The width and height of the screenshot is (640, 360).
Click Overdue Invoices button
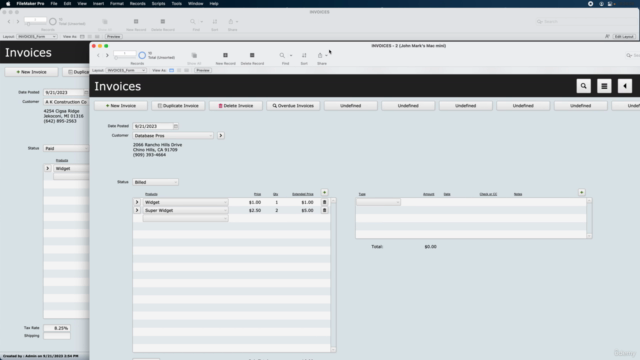pyautogui.click(x=293, y=106)
